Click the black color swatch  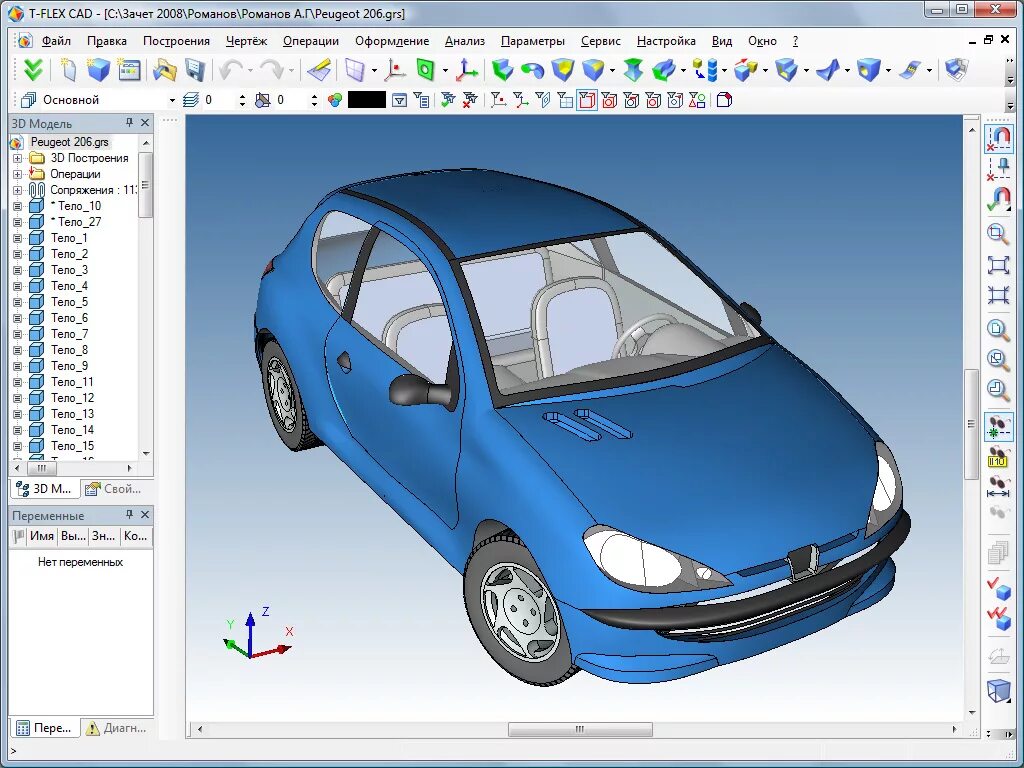(x=366, y=100)
